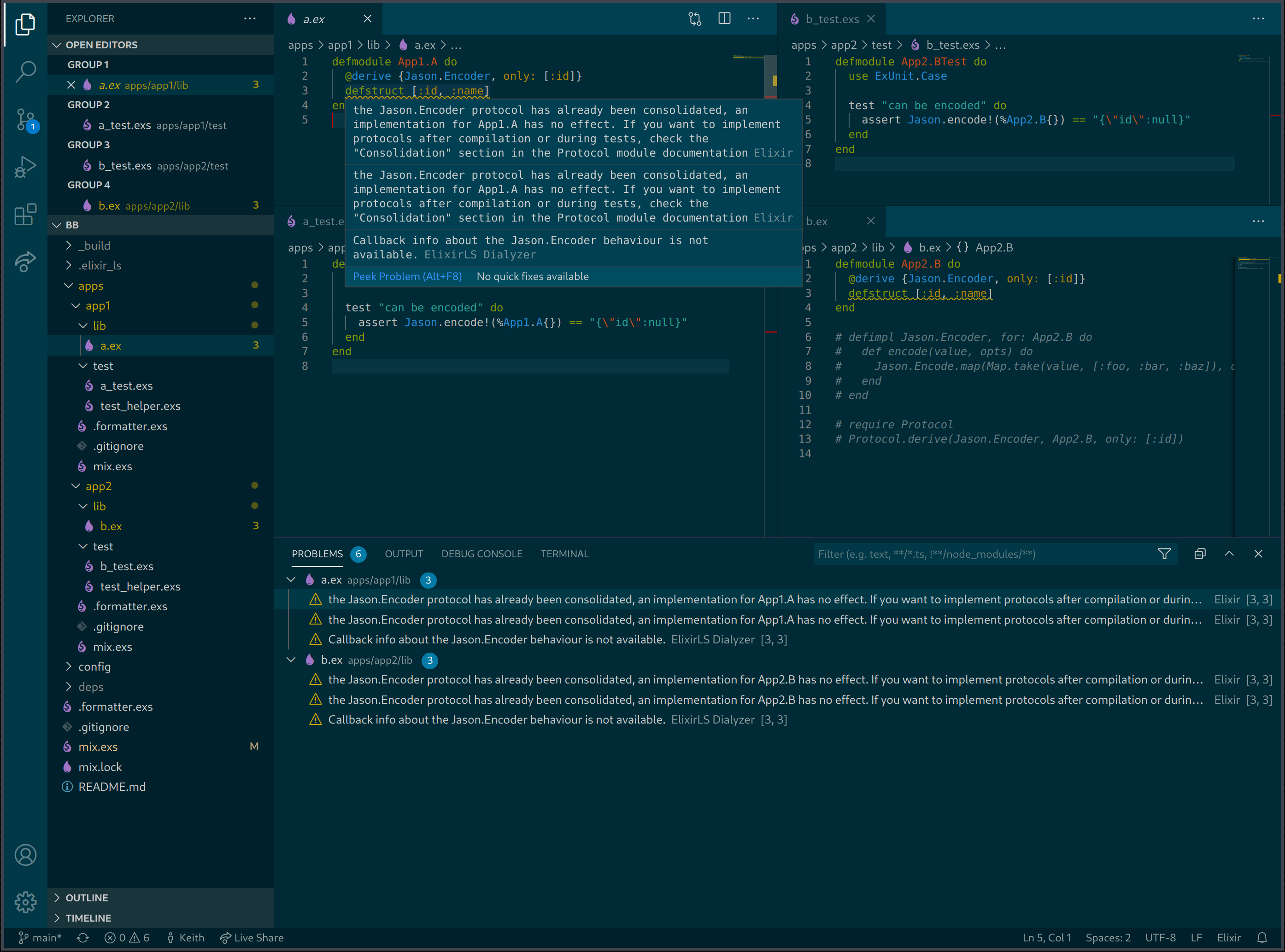Go to line via Ln 5, Col 1

click(x=1047, y=938)
